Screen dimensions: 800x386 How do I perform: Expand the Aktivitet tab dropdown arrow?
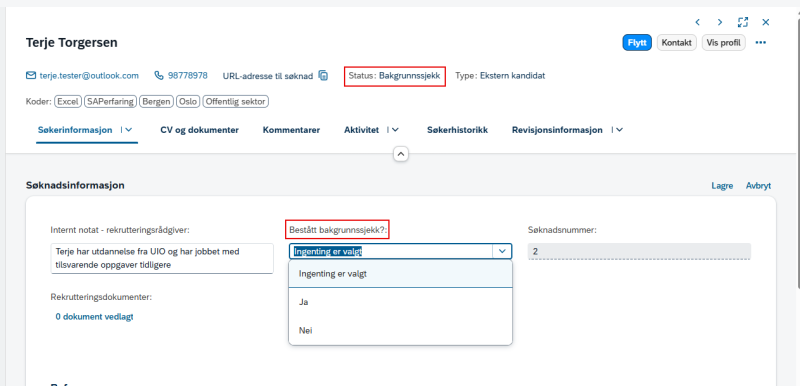coord(395,130)
